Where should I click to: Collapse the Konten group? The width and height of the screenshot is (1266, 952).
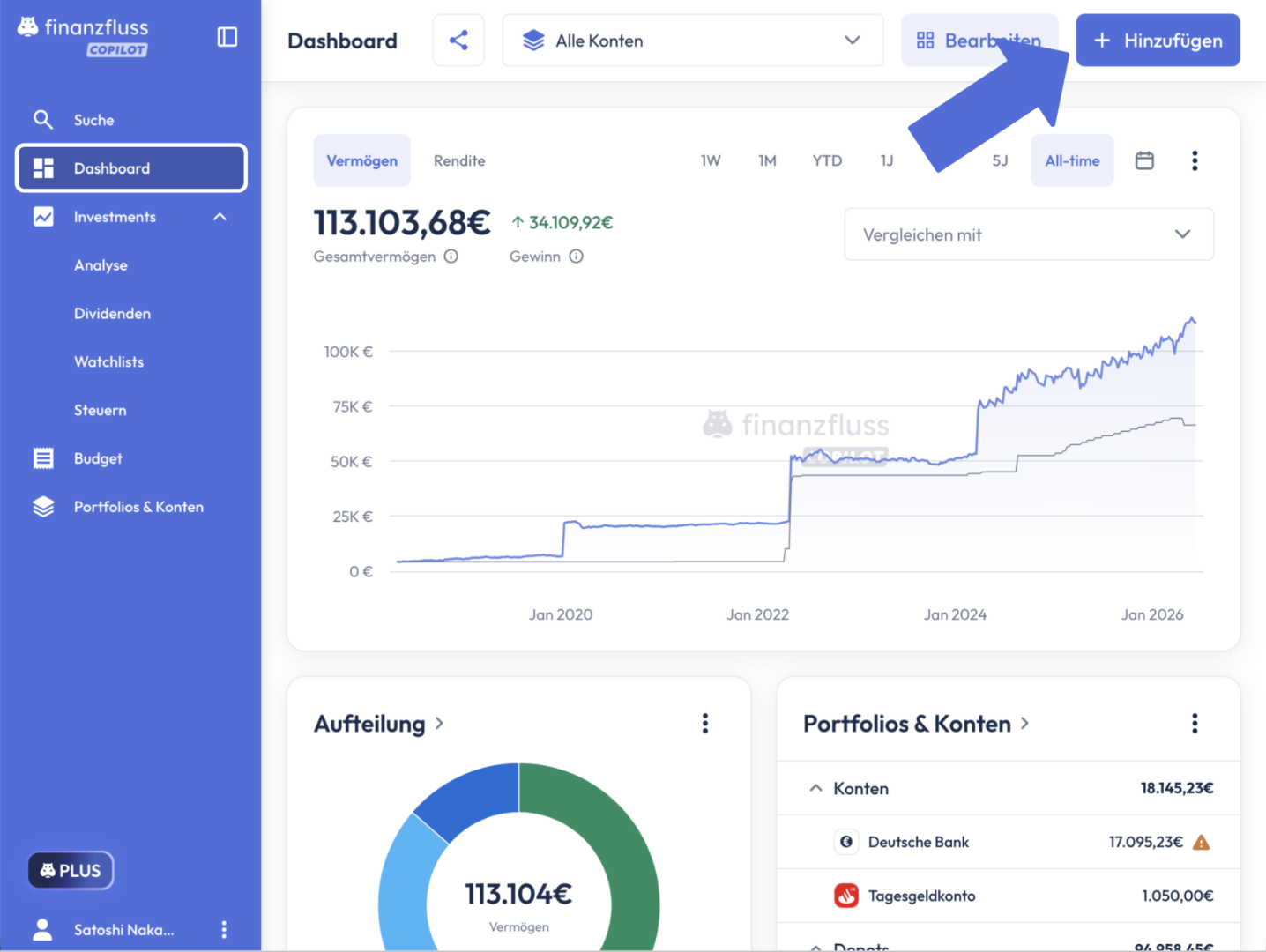point(815,788)
